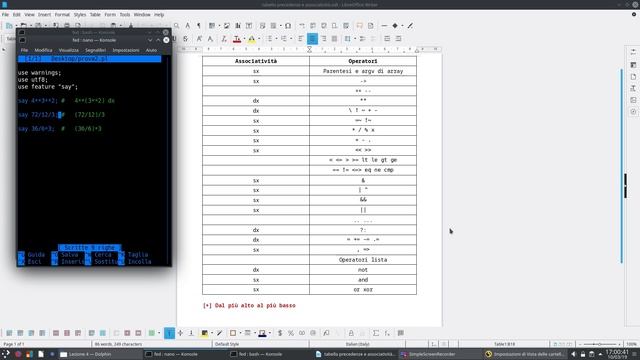Apply the red font color

click(x=237, y=39)
